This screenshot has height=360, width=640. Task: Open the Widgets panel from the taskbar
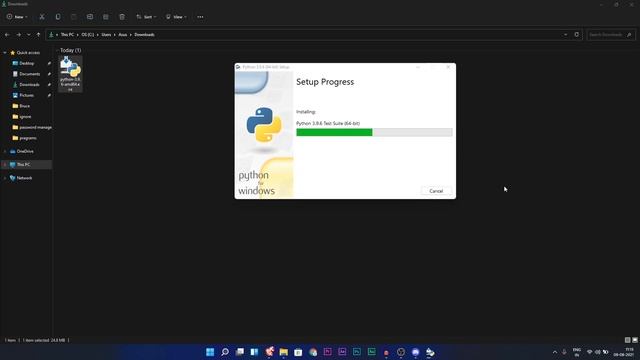(x=254, y=352)
